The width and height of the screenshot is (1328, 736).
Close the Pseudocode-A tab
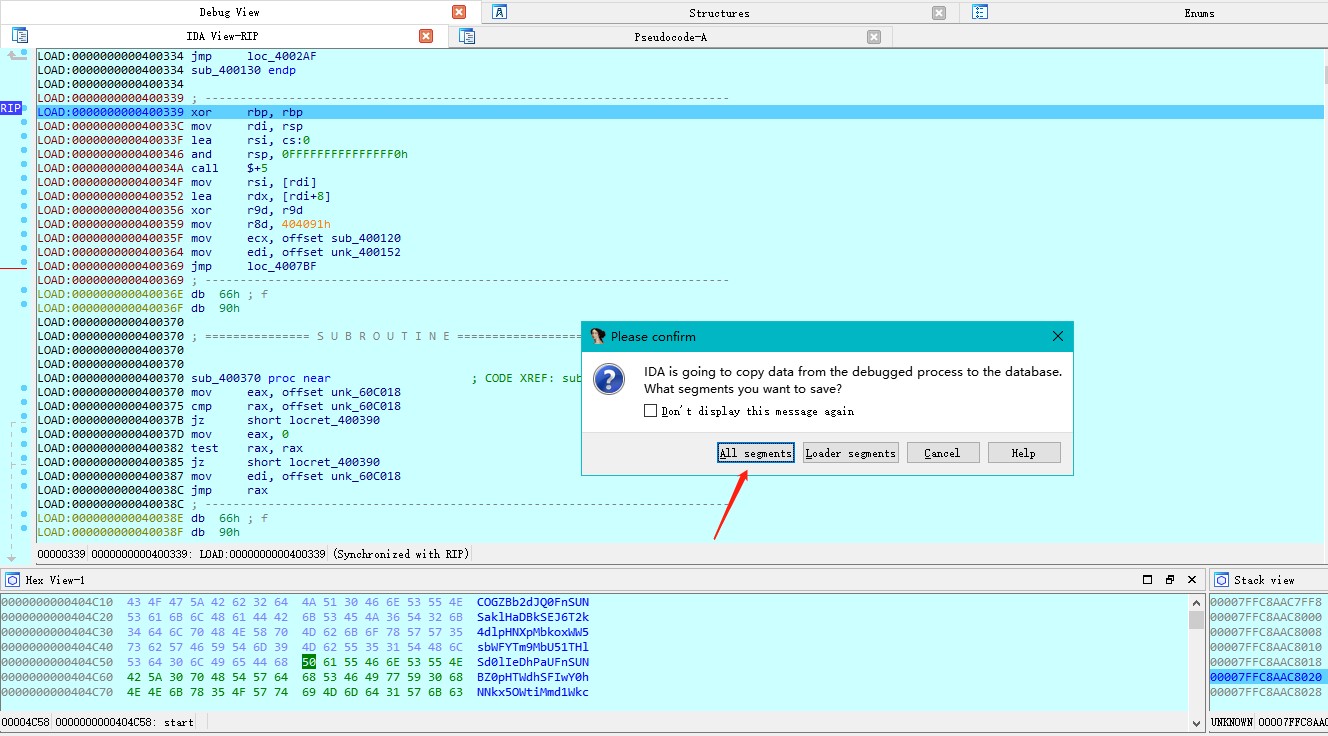[874, 37]
